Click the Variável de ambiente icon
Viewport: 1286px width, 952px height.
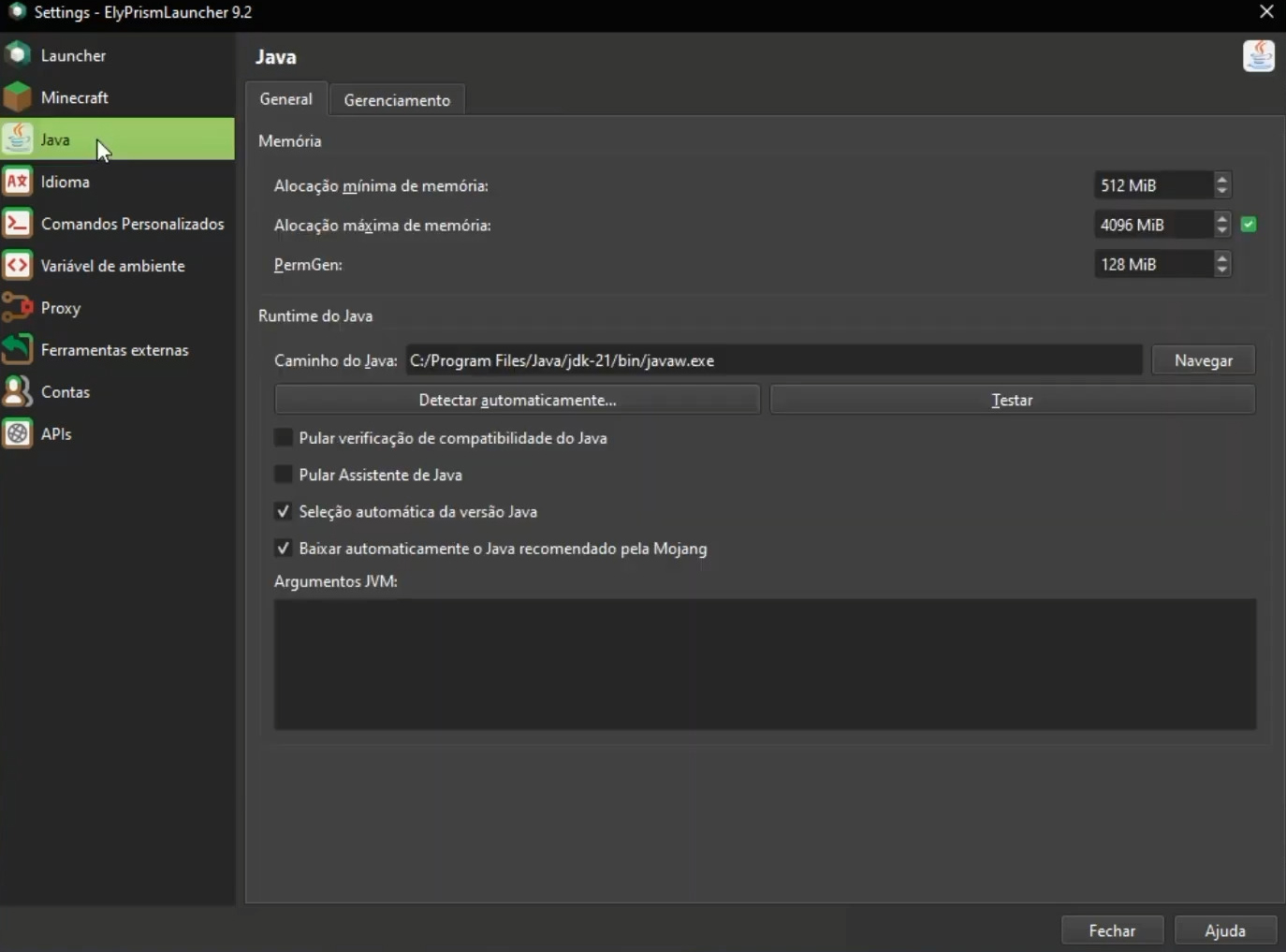click(18, 265)
